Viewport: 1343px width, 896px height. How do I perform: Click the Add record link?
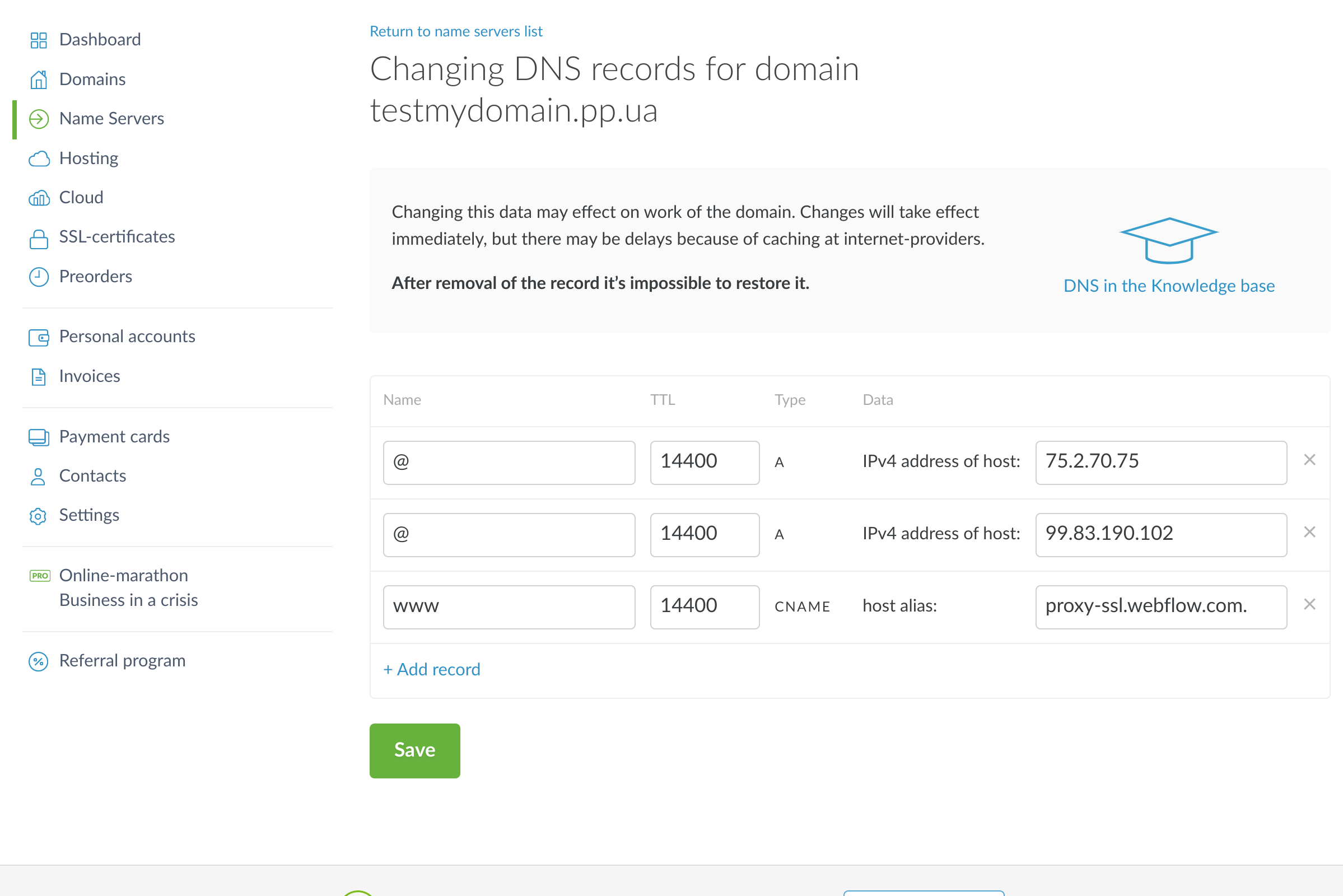coord(431,669)
